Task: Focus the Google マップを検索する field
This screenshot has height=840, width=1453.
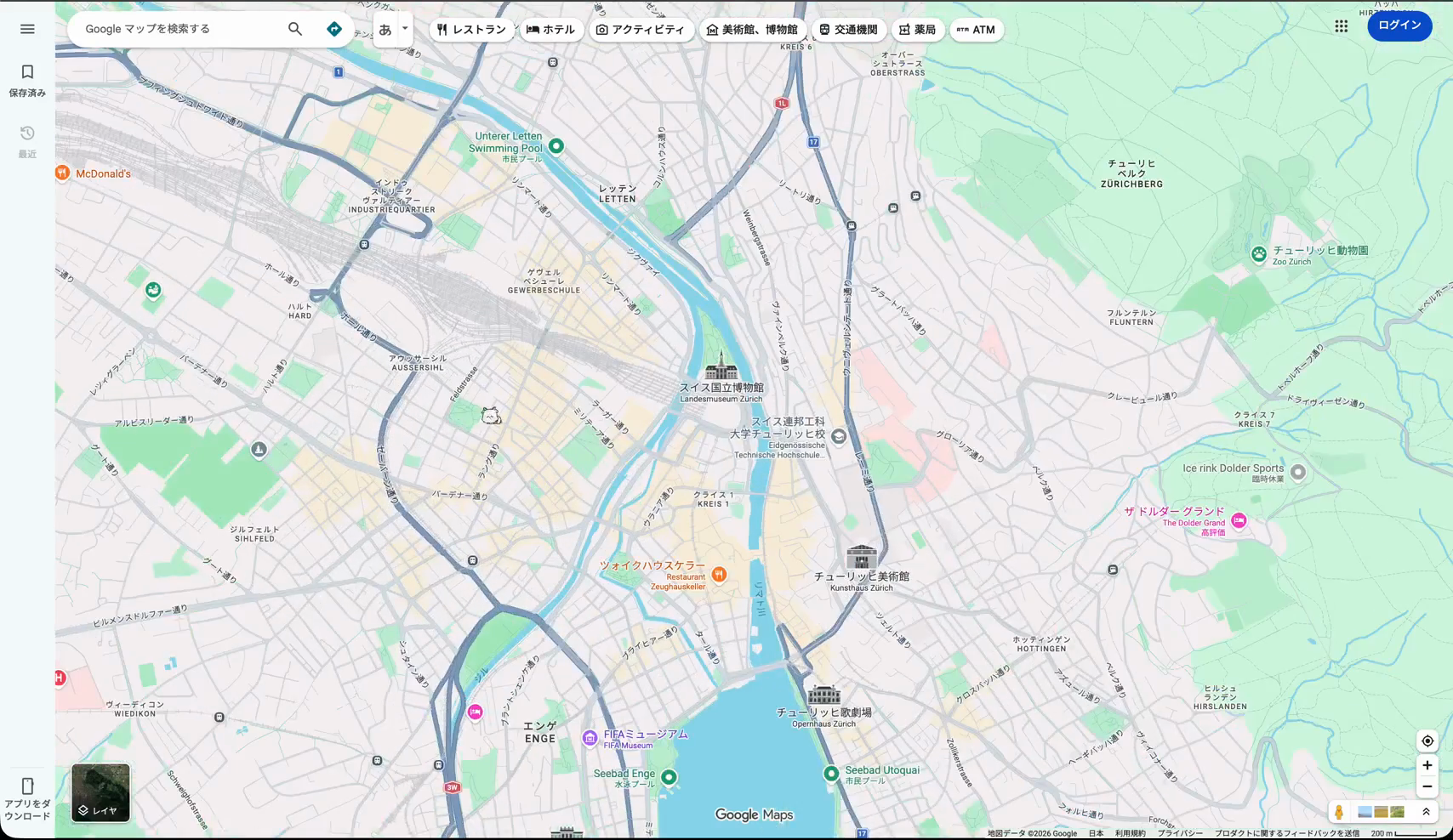Action: (x=180, y=29)
